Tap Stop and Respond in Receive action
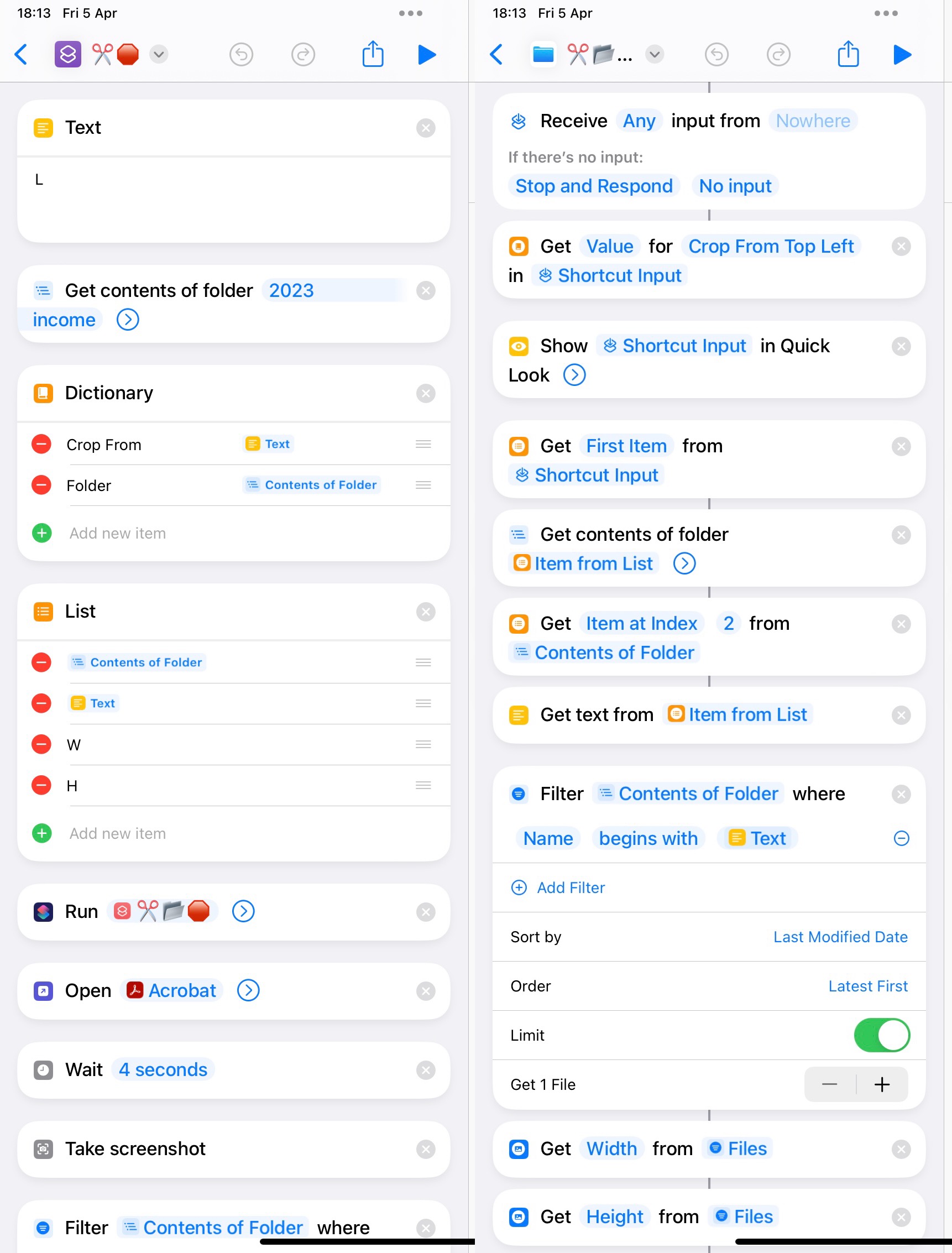The width and height of the screenshot is (952, 1253). 594,186
